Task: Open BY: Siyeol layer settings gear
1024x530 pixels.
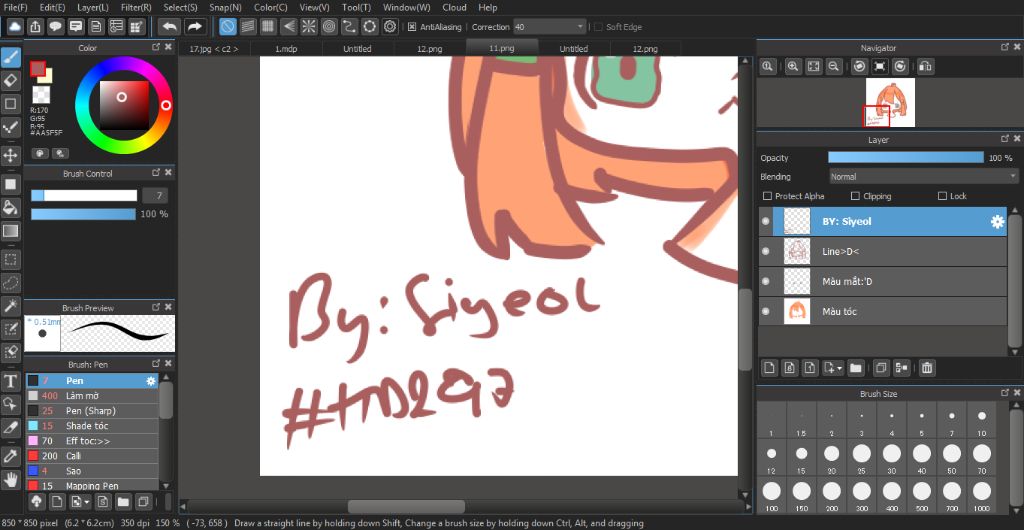Action: (x=997, y=222)
